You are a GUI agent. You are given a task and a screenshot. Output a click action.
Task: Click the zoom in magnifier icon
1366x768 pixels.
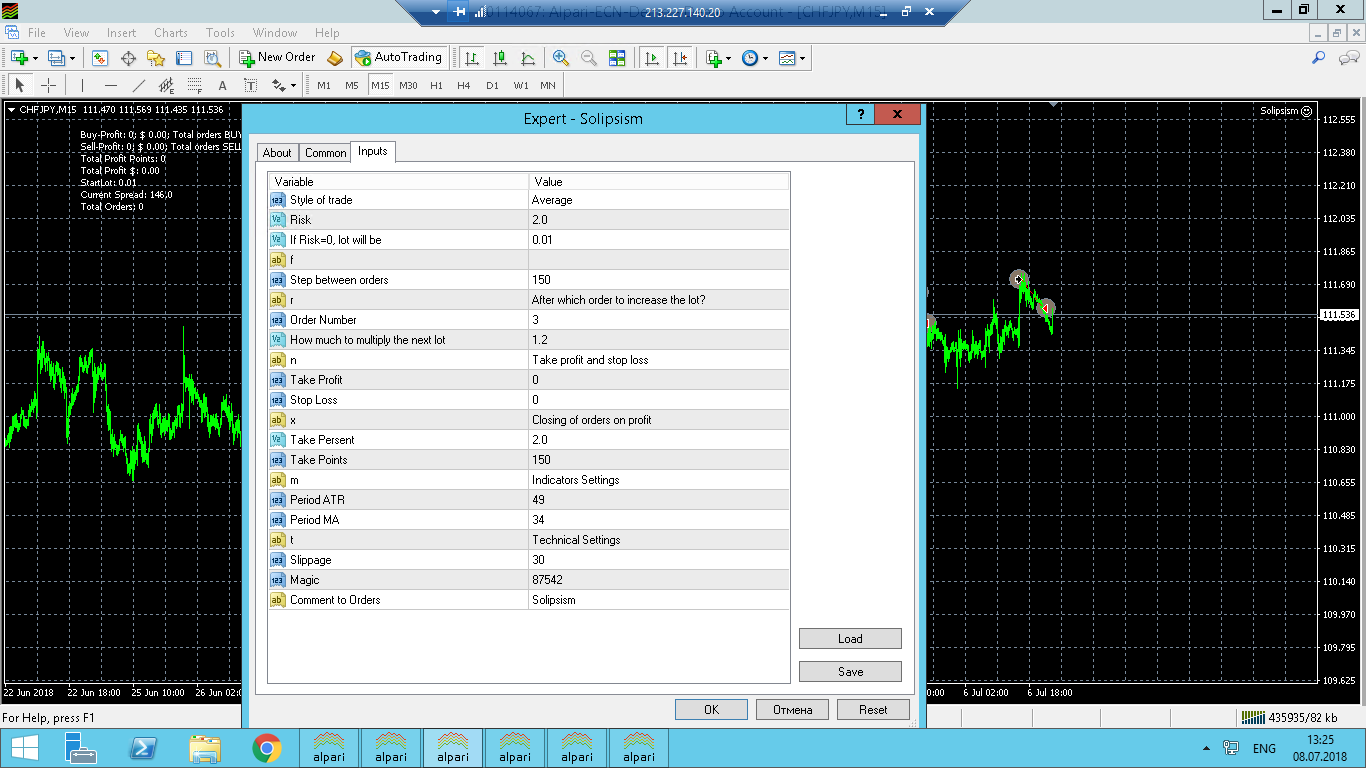tap(561, 58)
